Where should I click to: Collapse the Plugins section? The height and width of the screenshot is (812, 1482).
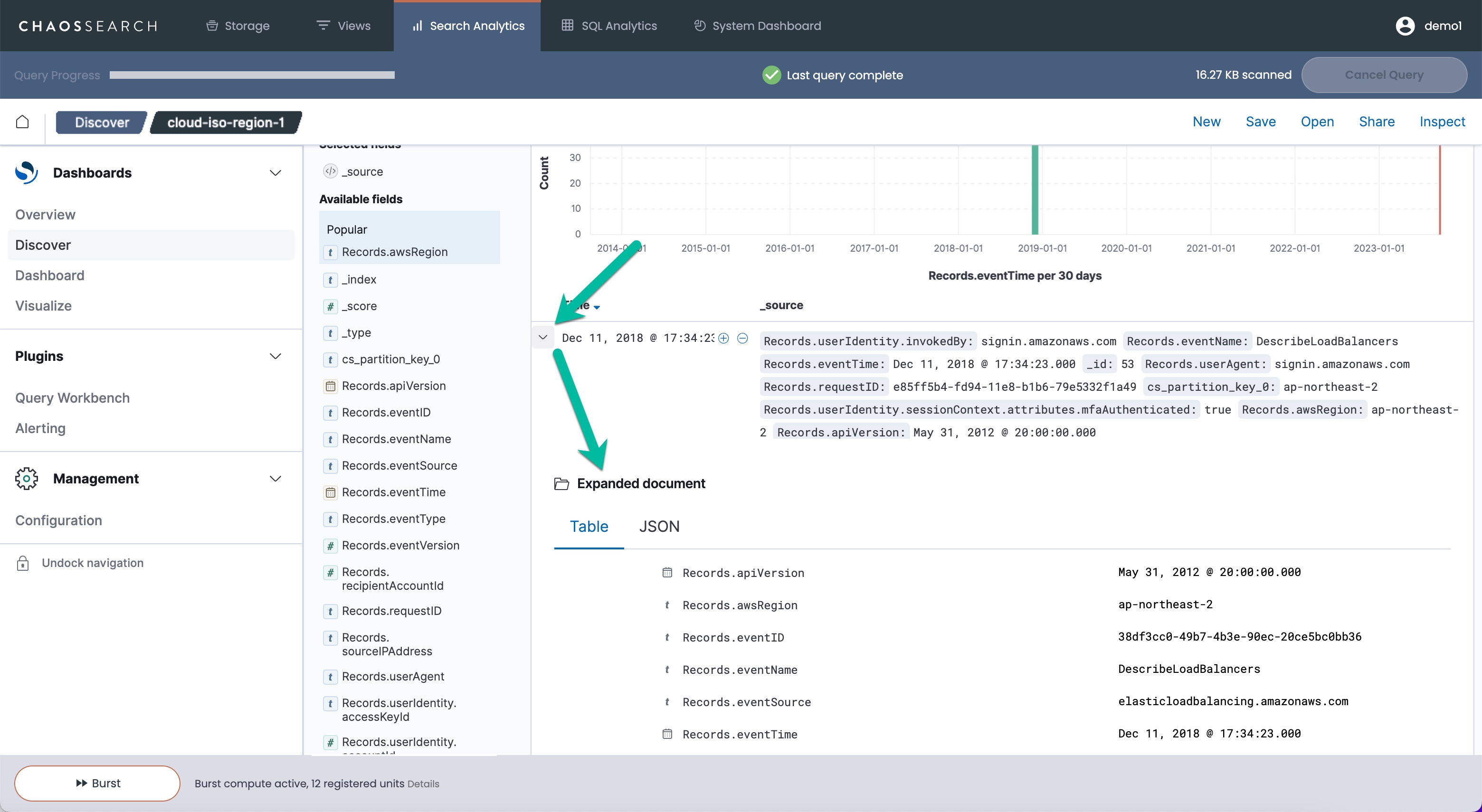(x=275, y=356)
